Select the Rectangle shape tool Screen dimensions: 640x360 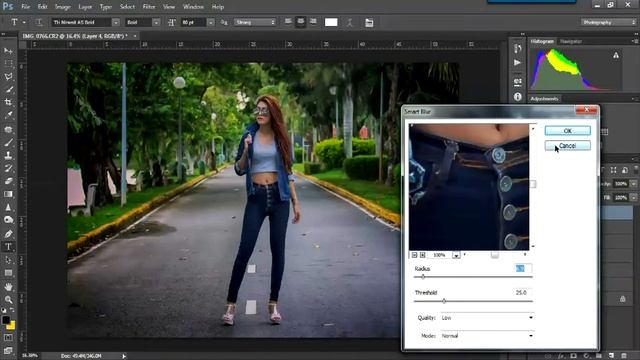[x=8, y=273]
